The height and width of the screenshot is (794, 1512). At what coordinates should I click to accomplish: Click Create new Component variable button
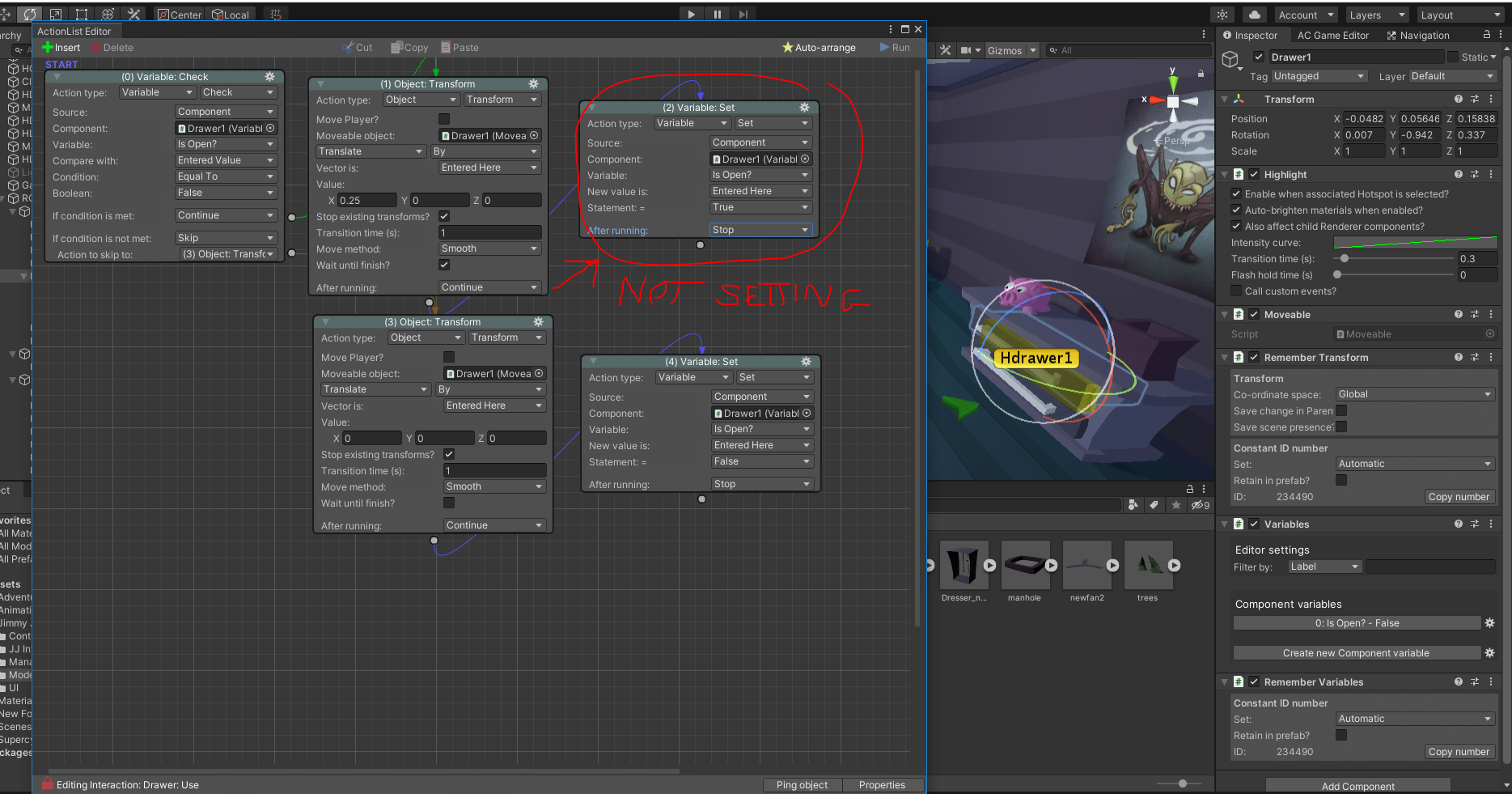(x=1356, y=653)
